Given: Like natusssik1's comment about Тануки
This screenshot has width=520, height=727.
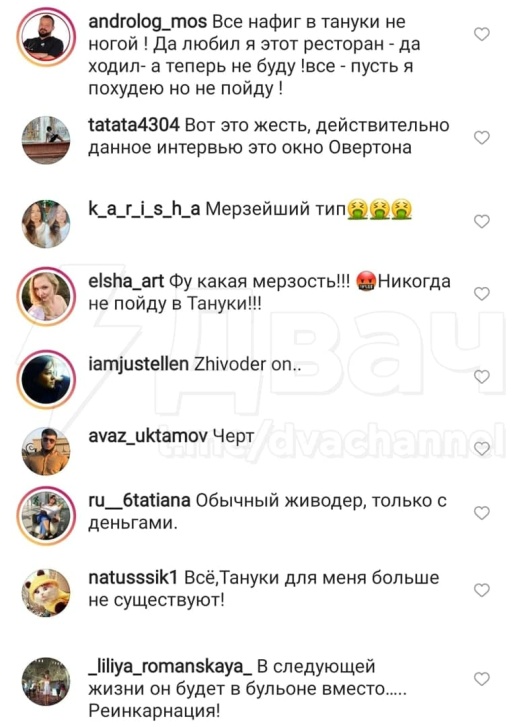Looking at the screenshot, I should [x=482, y=590].
